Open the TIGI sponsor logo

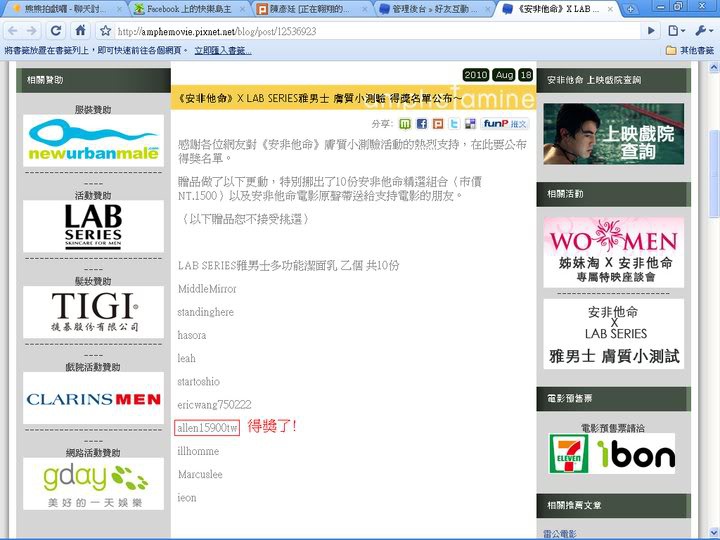click(93, 312)
